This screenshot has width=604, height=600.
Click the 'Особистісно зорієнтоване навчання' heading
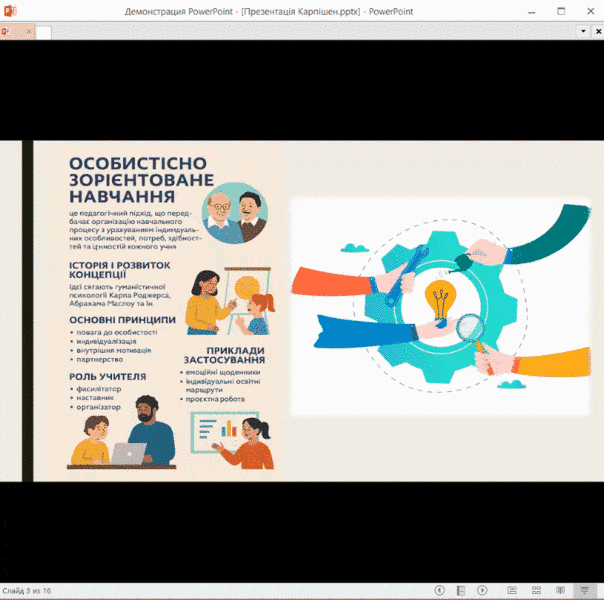point(140,179)
